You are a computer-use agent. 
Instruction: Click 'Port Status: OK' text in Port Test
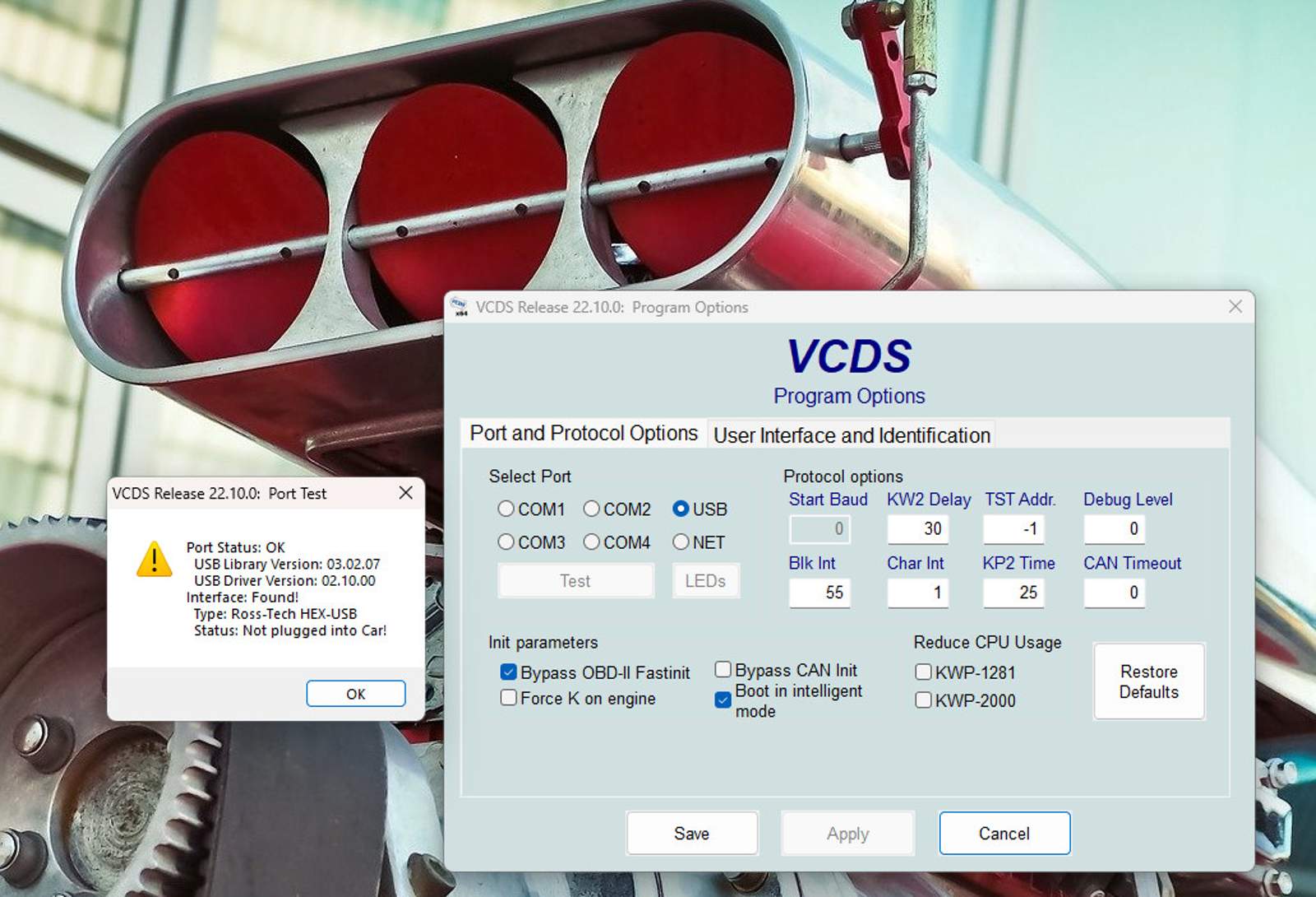point(235,547)
